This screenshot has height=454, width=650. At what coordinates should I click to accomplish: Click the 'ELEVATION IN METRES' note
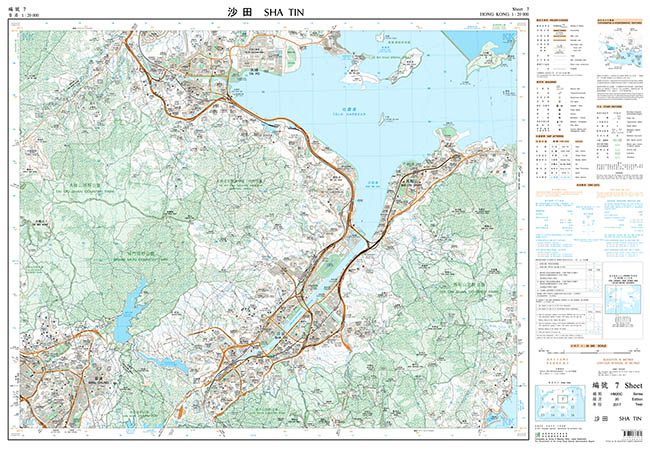618,359
